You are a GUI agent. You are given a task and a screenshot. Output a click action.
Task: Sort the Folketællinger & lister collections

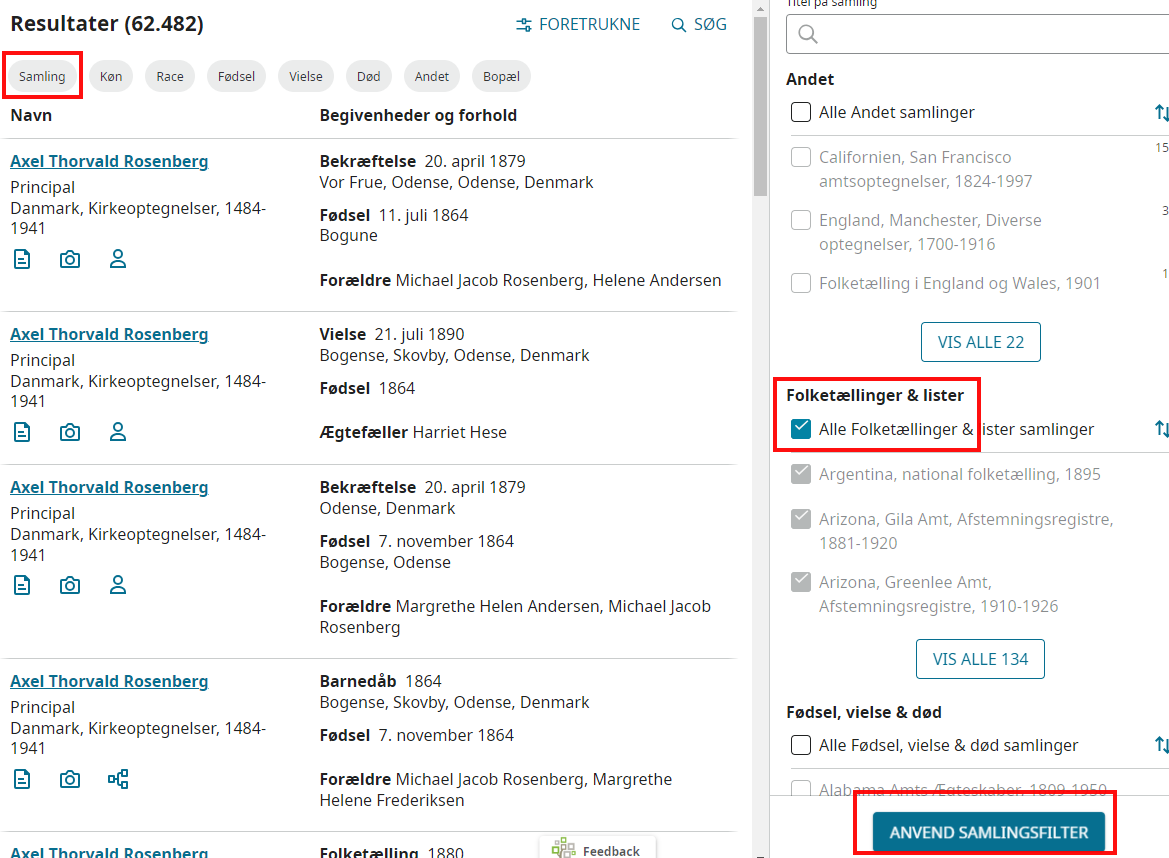click(x=1161, y=429)
